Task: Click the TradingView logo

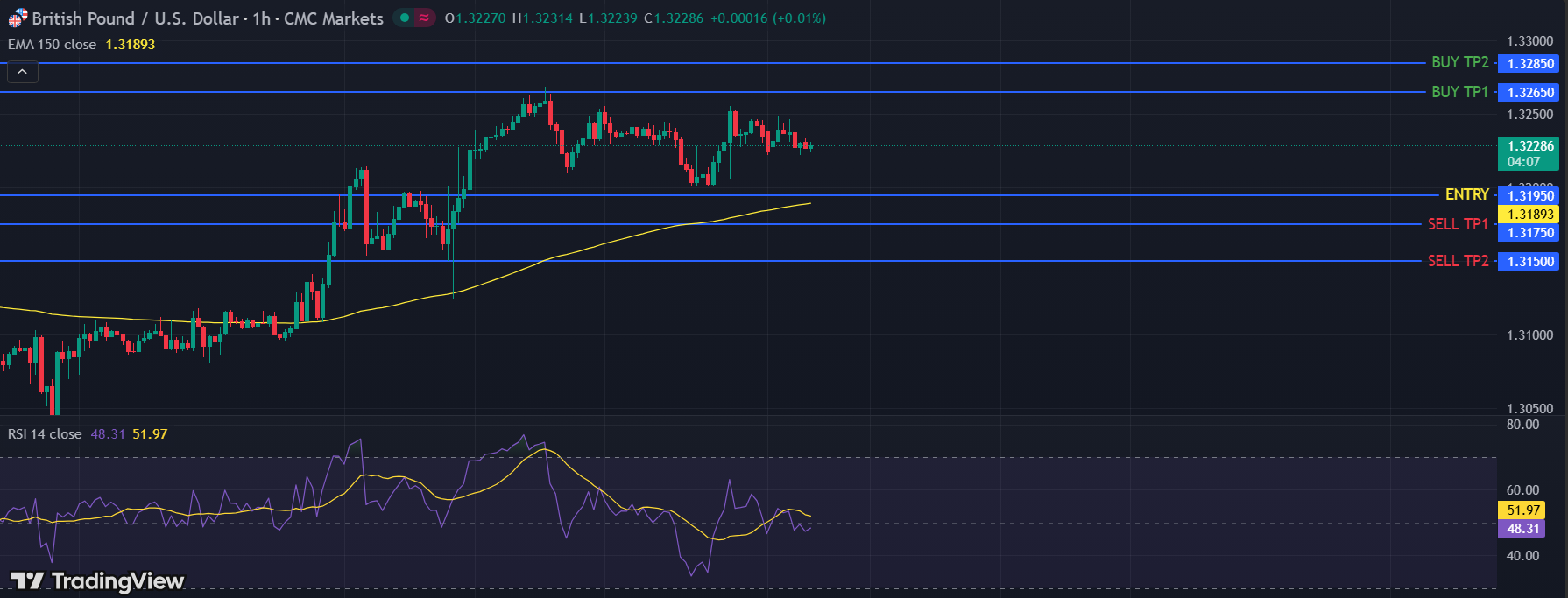Action: (x=97, y=581)
